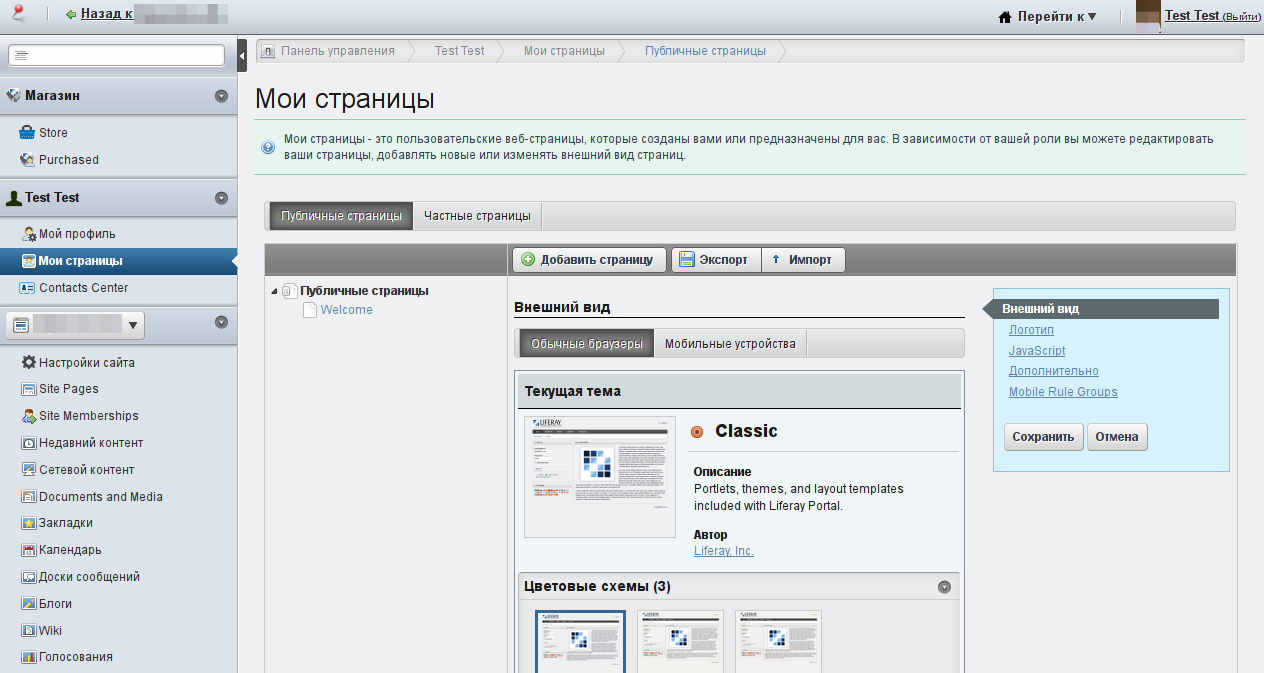
Task: Open Purchased via its sidebar icon
Action: [28, 160]
